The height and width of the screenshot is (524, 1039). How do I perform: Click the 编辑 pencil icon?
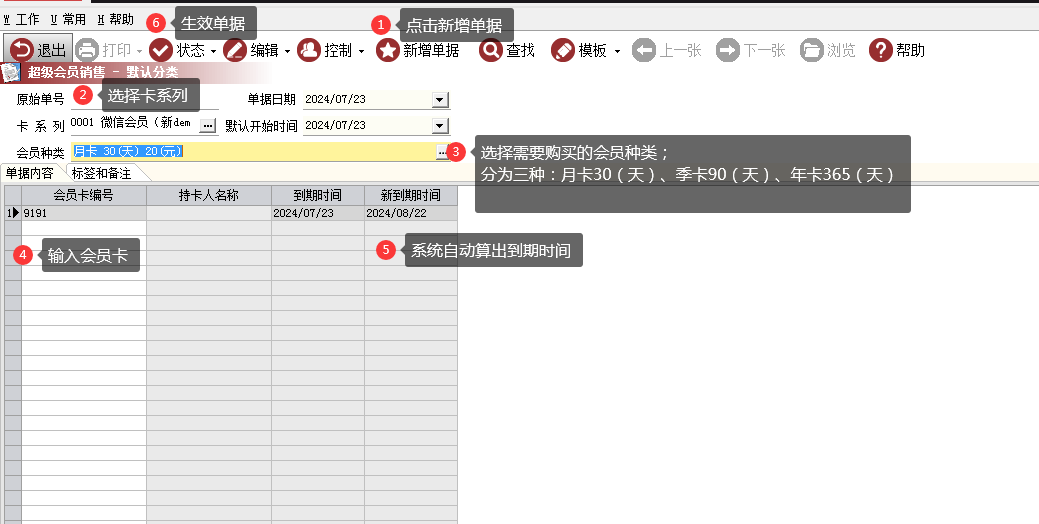coord(235,50)
